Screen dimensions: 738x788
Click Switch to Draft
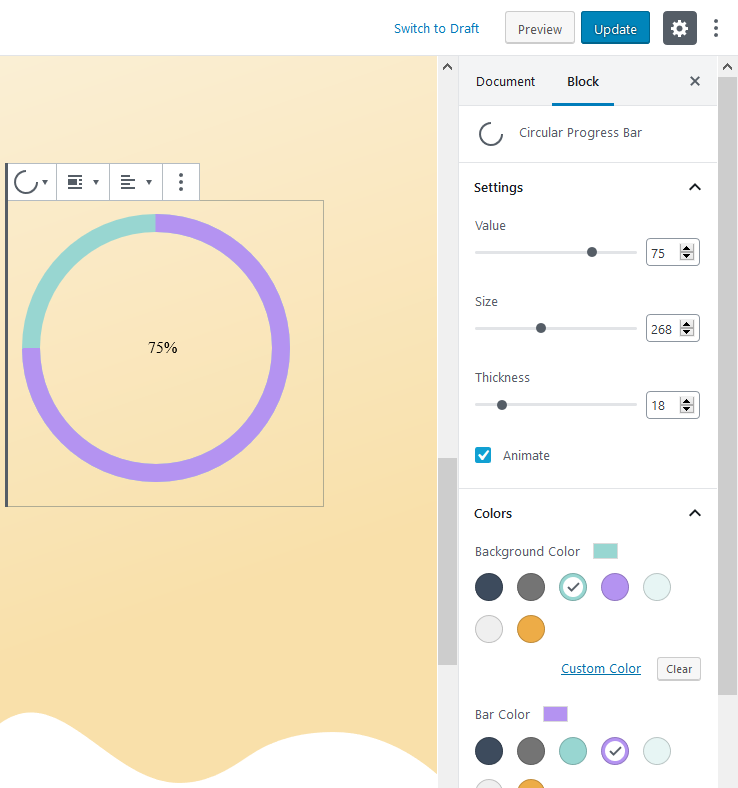[x=436, y=29]
